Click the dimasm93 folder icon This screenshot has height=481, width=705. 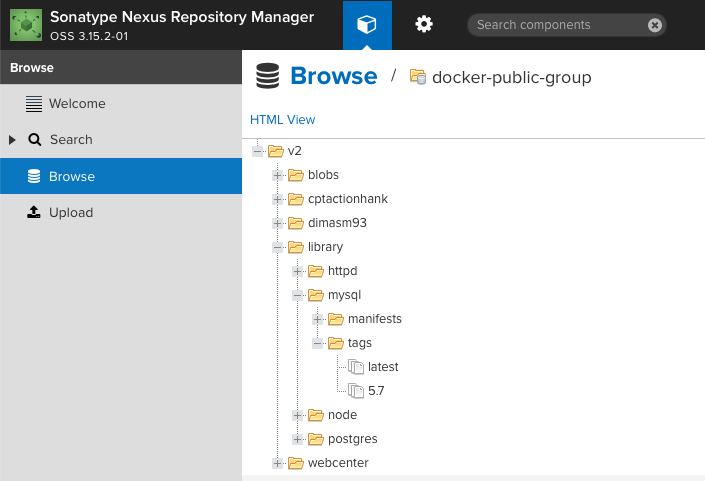click(x=295, y=223)
